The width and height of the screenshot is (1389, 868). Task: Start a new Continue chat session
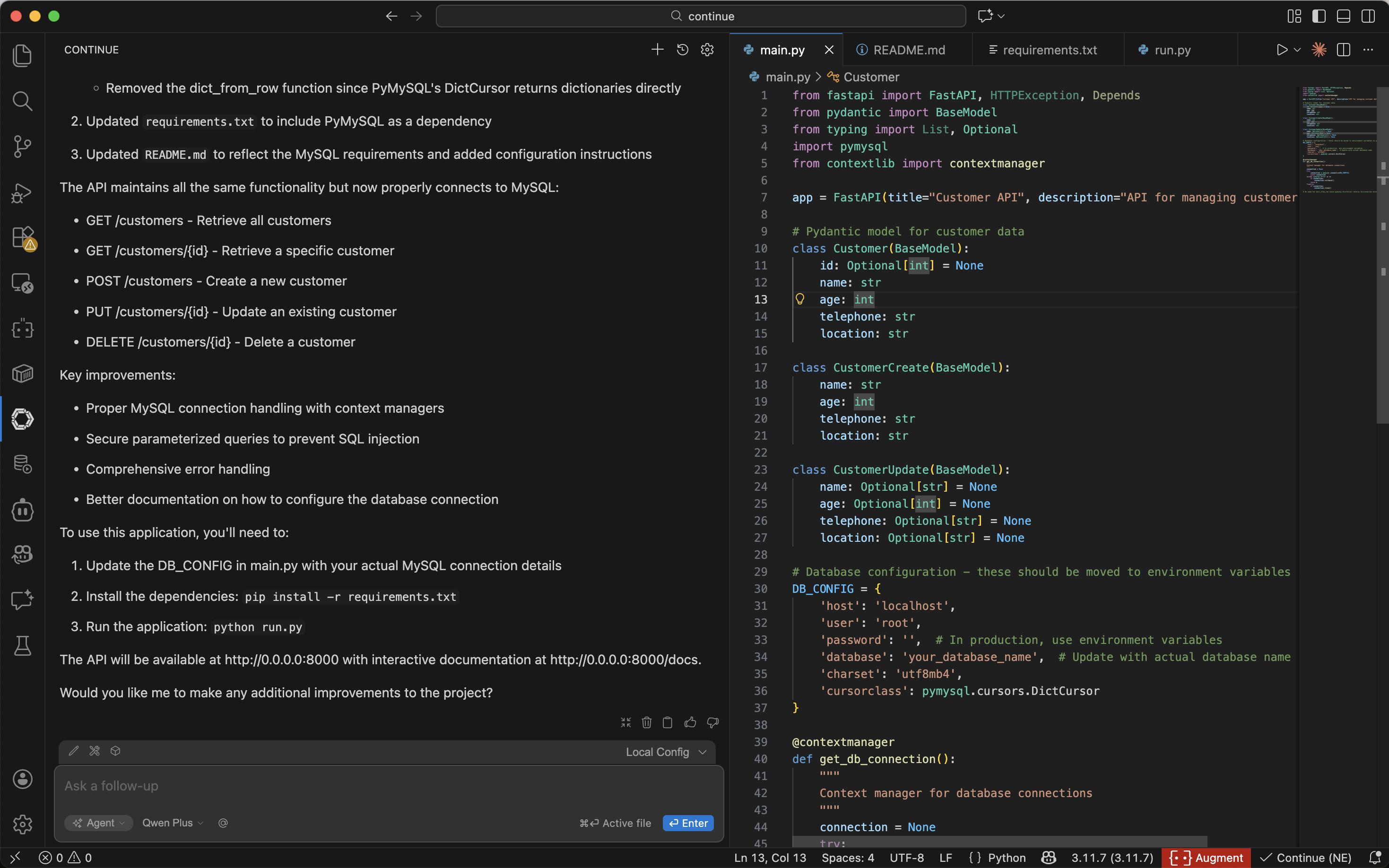[x=657, y=50]
